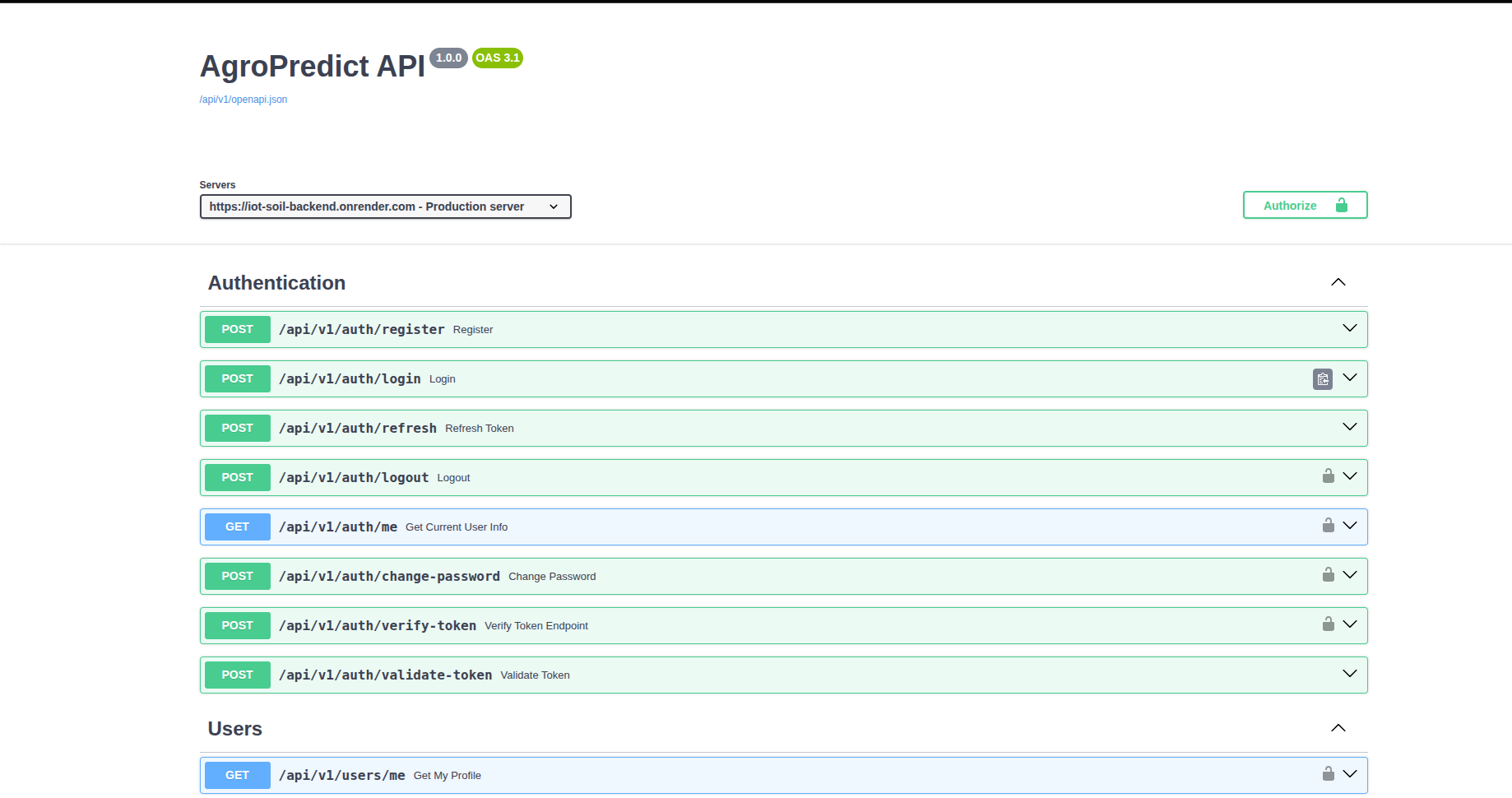Click the lock icon on logout endpoint

click(x=1328, y=476)
